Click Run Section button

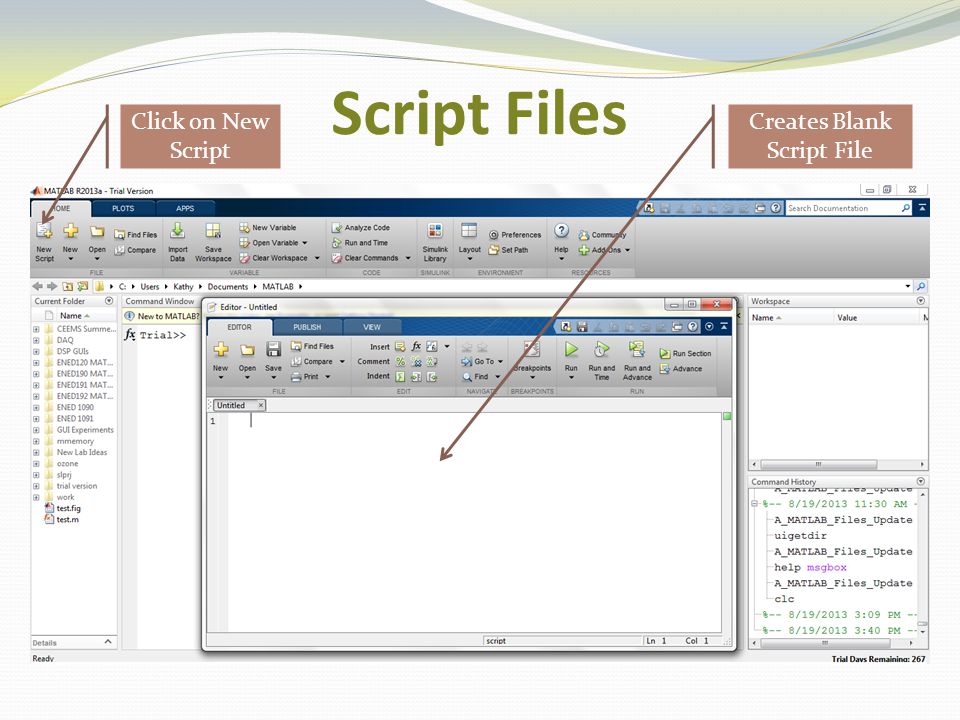point(685,353)
